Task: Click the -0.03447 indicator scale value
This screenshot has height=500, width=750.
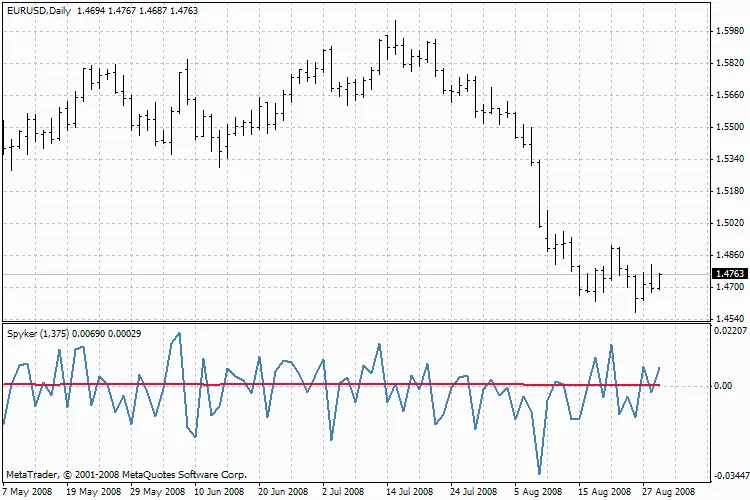Action: [x=731, y=476]
